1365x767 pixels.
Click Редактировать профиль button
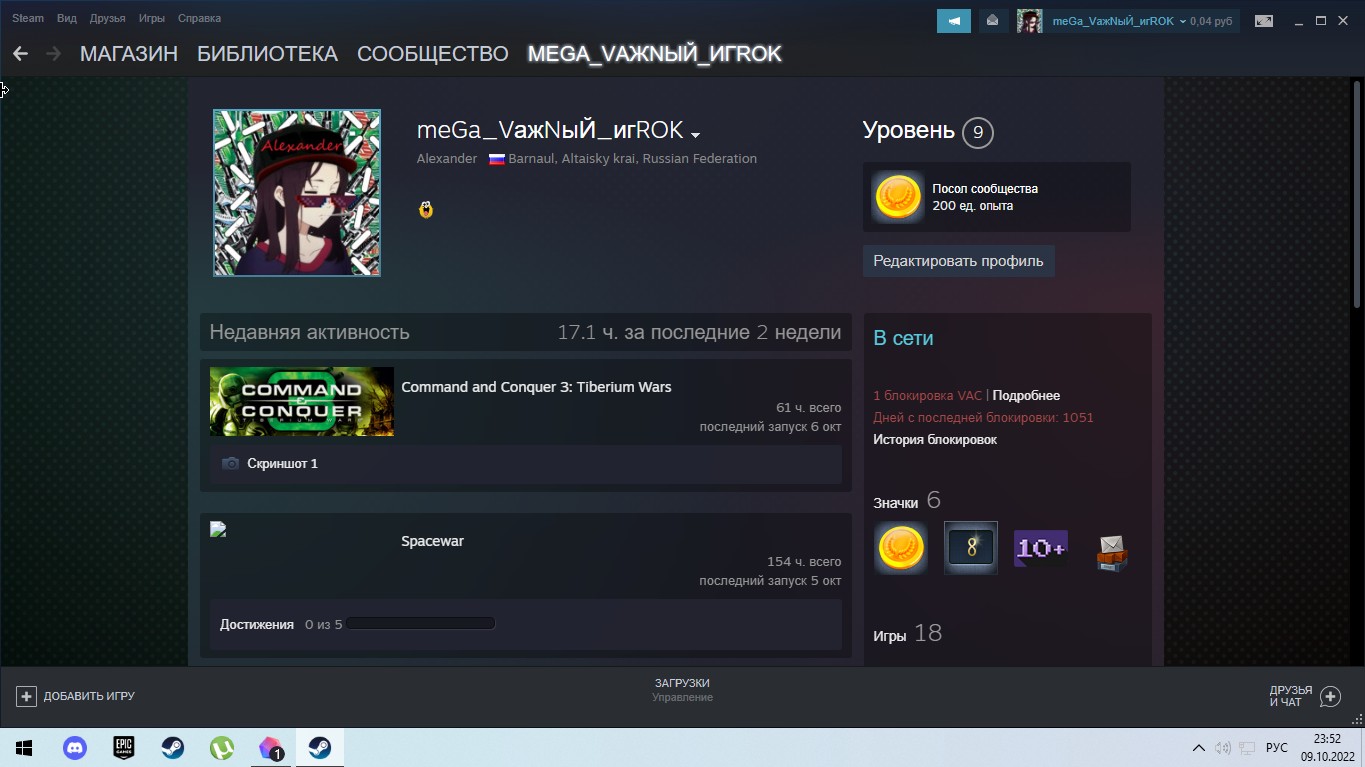958,261
